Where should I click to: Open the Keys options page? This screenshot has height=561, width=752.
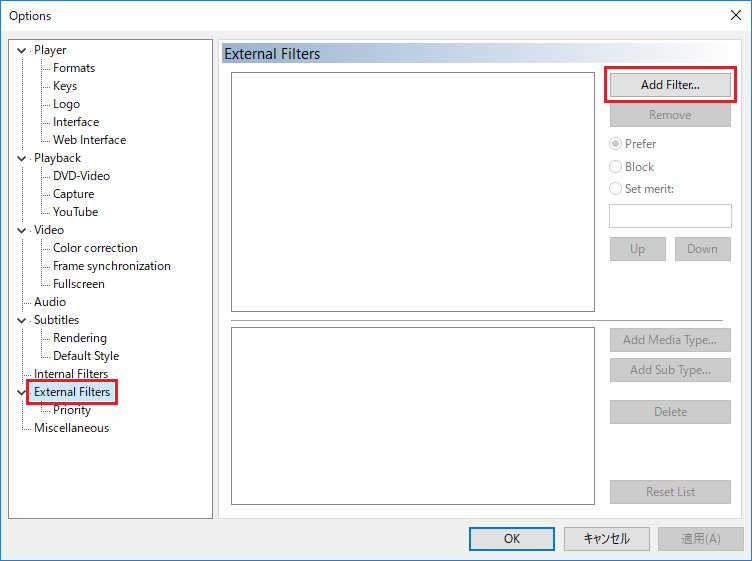[x=65, y=86]
